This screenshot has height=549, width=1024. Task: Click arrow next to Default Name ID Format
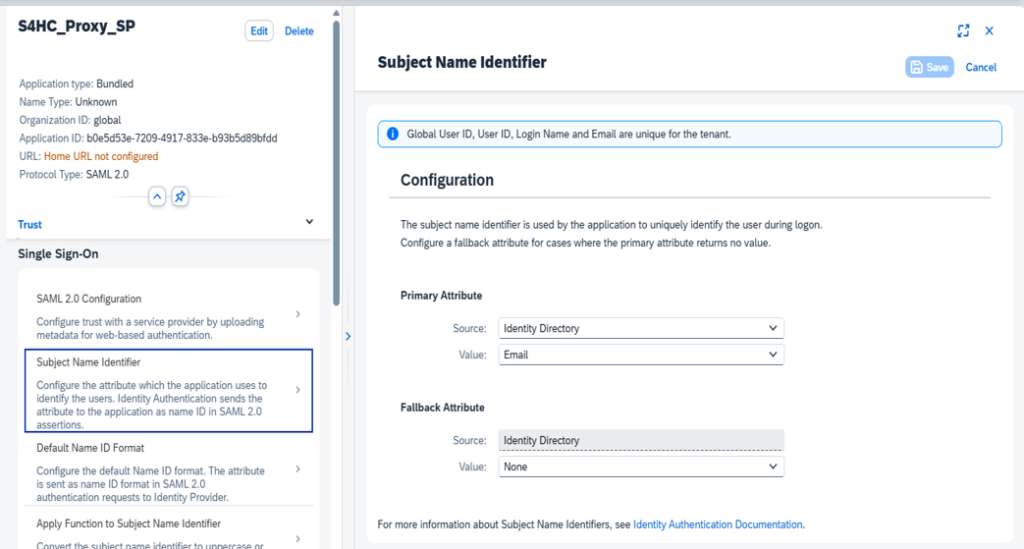click(298, 468)
